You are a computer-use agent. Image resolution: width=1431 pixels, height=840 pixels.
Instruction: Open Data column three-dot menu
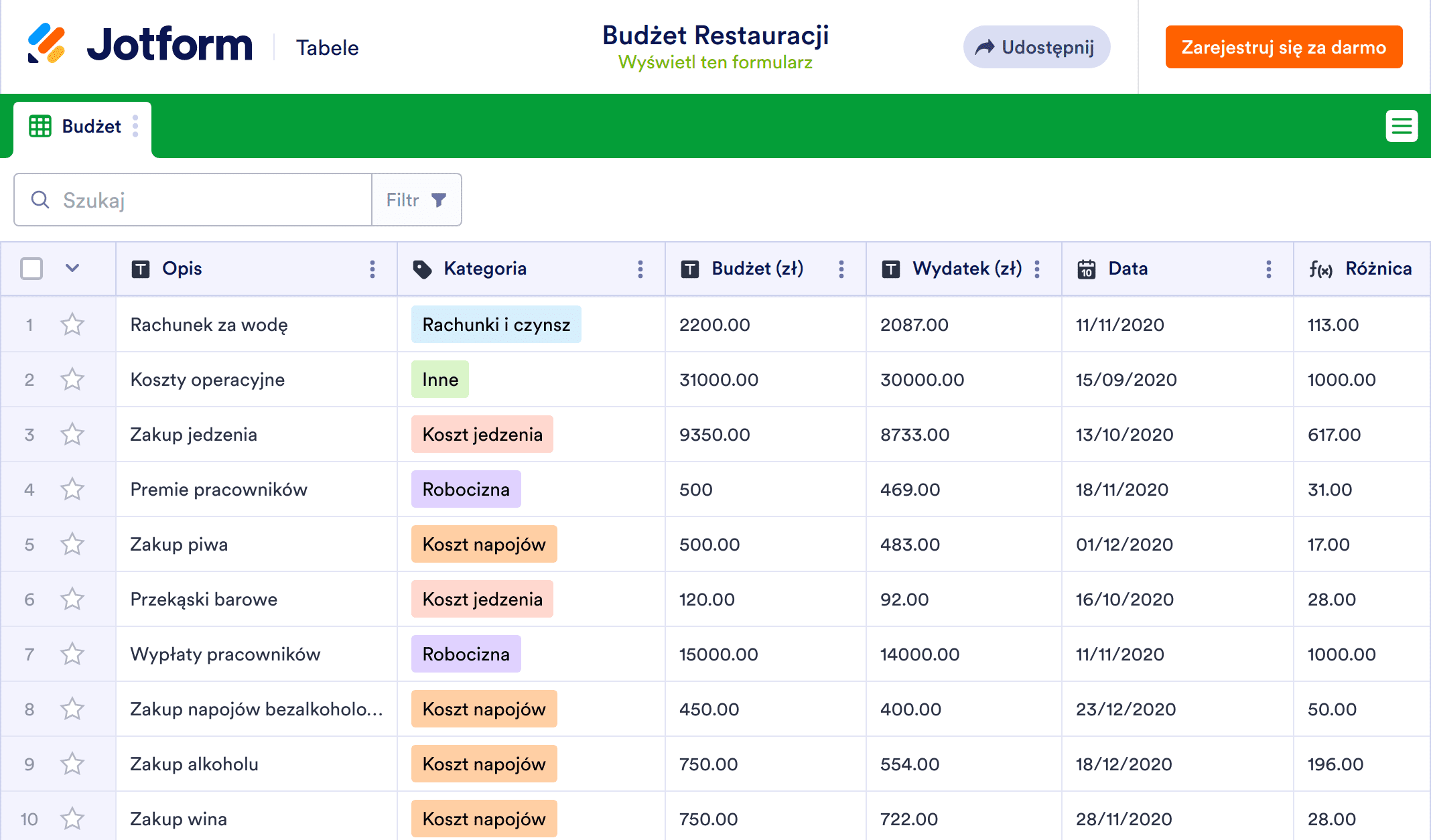pyautogui.click(x=1269, y=269)
